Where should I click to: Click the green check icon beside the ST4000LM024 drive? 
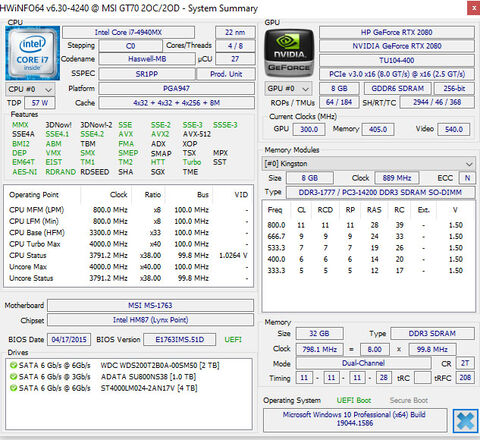pyautogui.click(x=13, y=388)
